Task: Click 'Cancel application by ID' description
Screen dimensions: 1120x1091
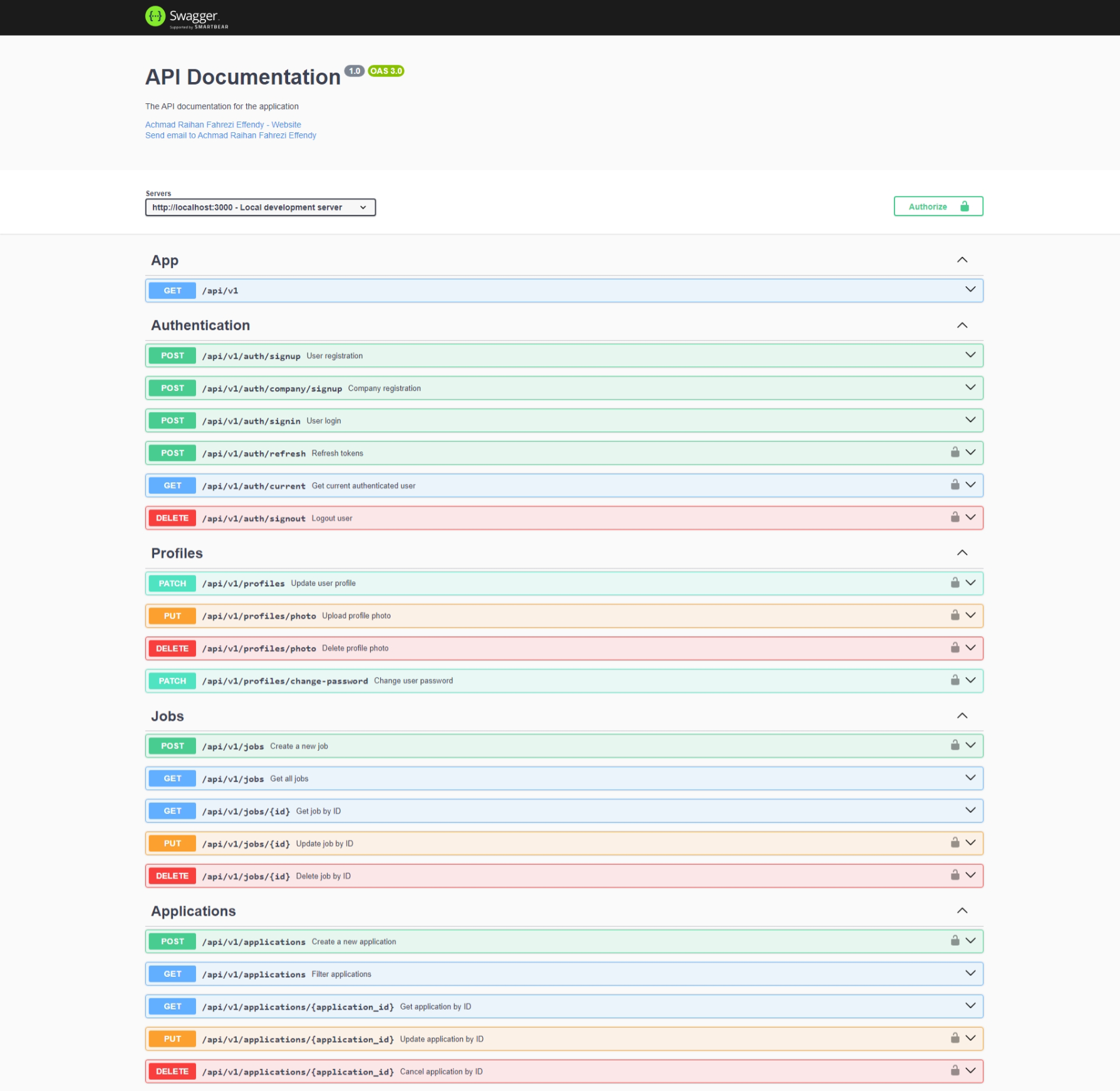Action: (x=441, y=1072)
